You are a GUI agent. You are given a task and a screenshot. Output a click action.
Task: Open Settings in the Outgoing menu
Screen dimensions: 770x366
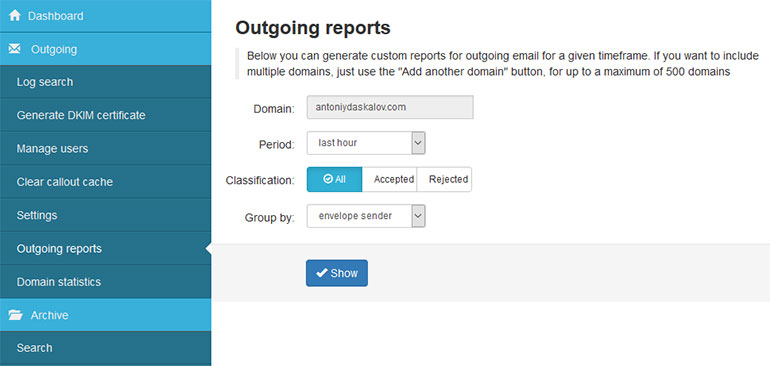point(106,215)
